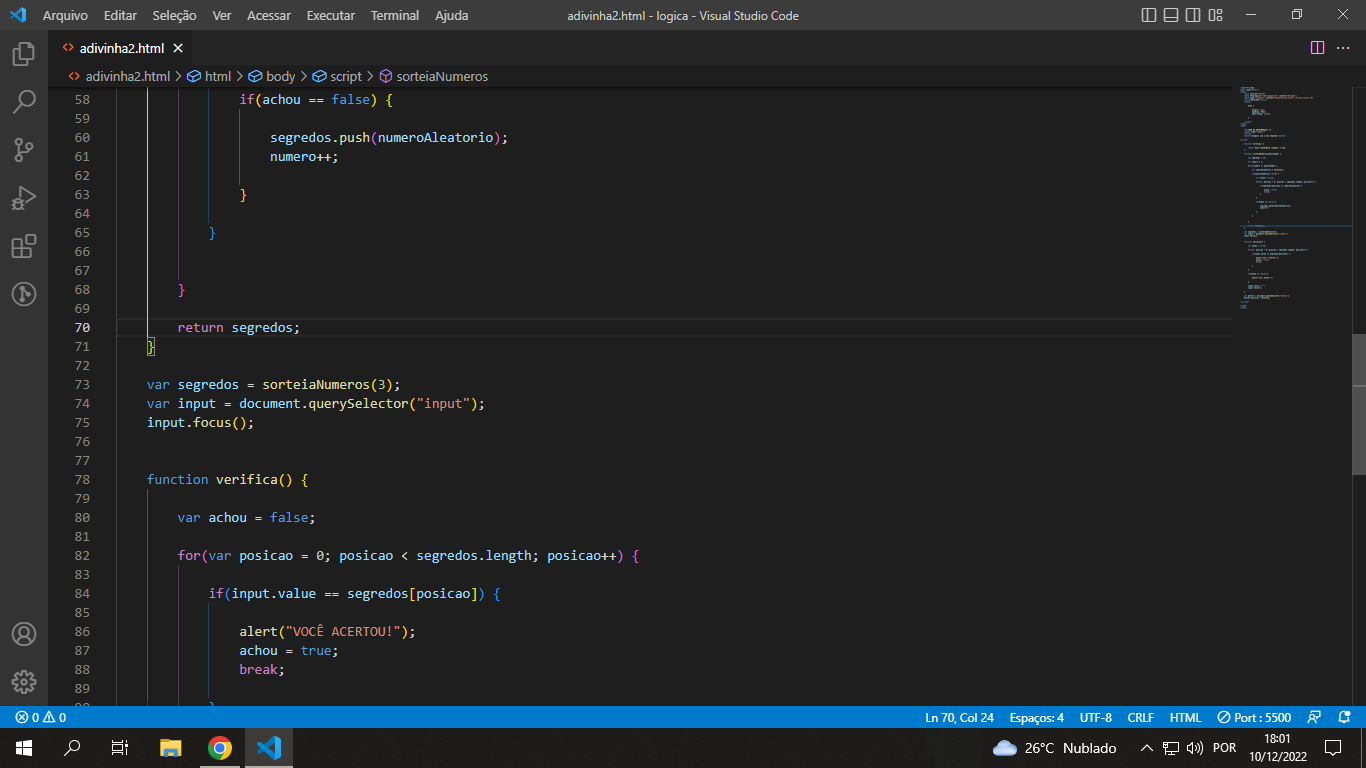Click the split editor right icon
The height and width of the screenshot is (768, 1366).
pos(1317,48)
